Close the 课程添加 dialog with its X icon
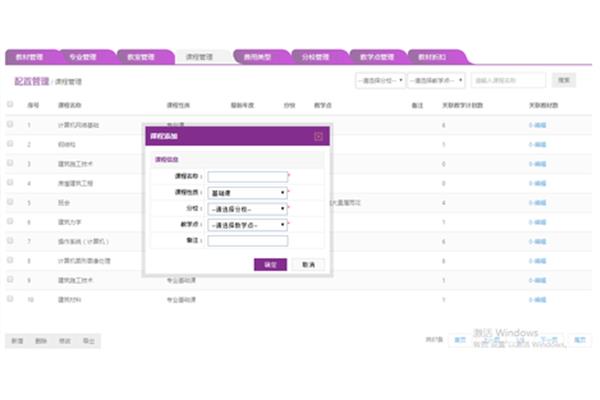The image size is (600, 400). coord(318,136)
